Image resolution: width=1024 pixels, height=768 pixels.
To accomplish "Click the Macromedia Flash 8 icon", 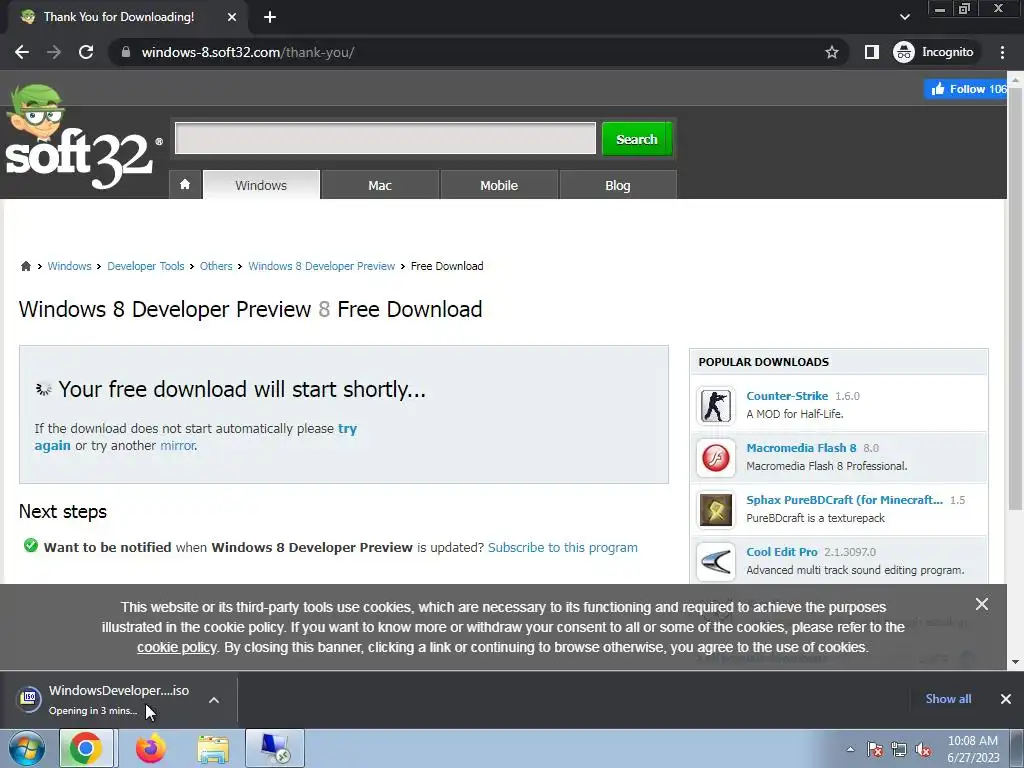I will (716, 457).
